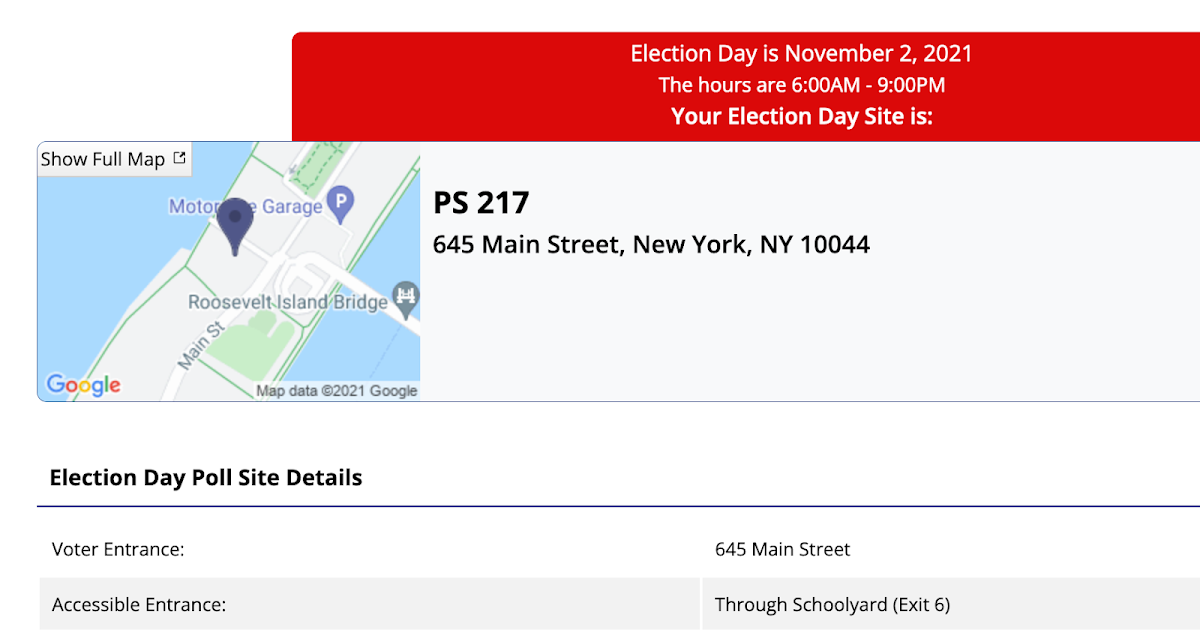Click the 645 Main Street, New York address
The image size is (1200, 630).
pyautogui.click(x=651, y=244)
